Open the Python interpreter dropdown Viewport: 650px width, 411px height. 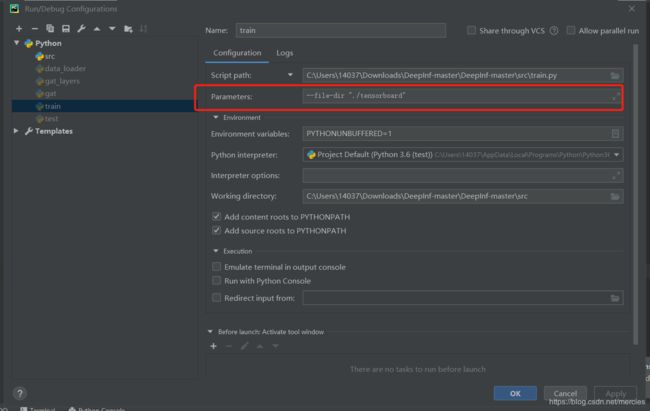[616, 155]
